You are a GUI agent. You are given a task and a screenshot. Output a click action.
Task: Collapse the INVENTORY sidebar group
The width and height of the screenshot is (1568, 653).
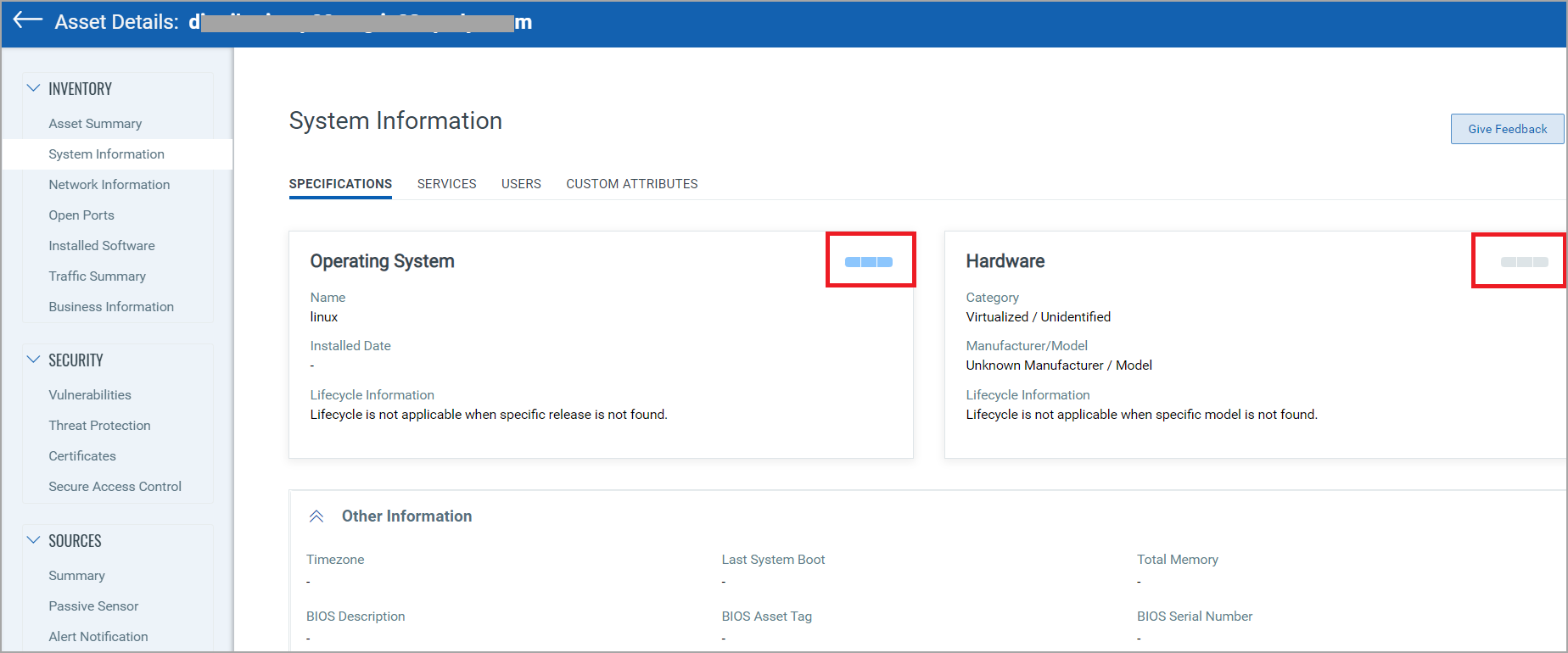click(x=33, y=88)
